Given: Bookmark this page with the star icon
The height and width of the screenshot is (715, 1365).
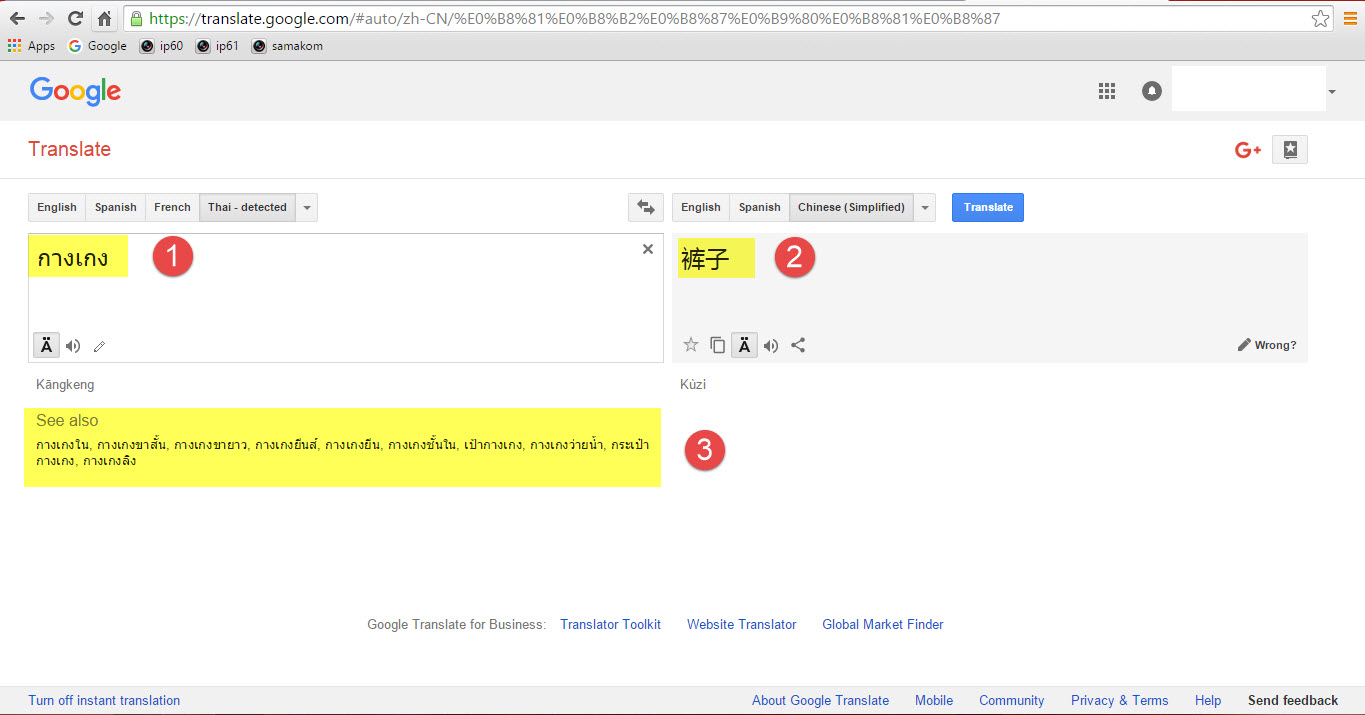Looking at the screenshot, I should click(x=1321, y=18).
